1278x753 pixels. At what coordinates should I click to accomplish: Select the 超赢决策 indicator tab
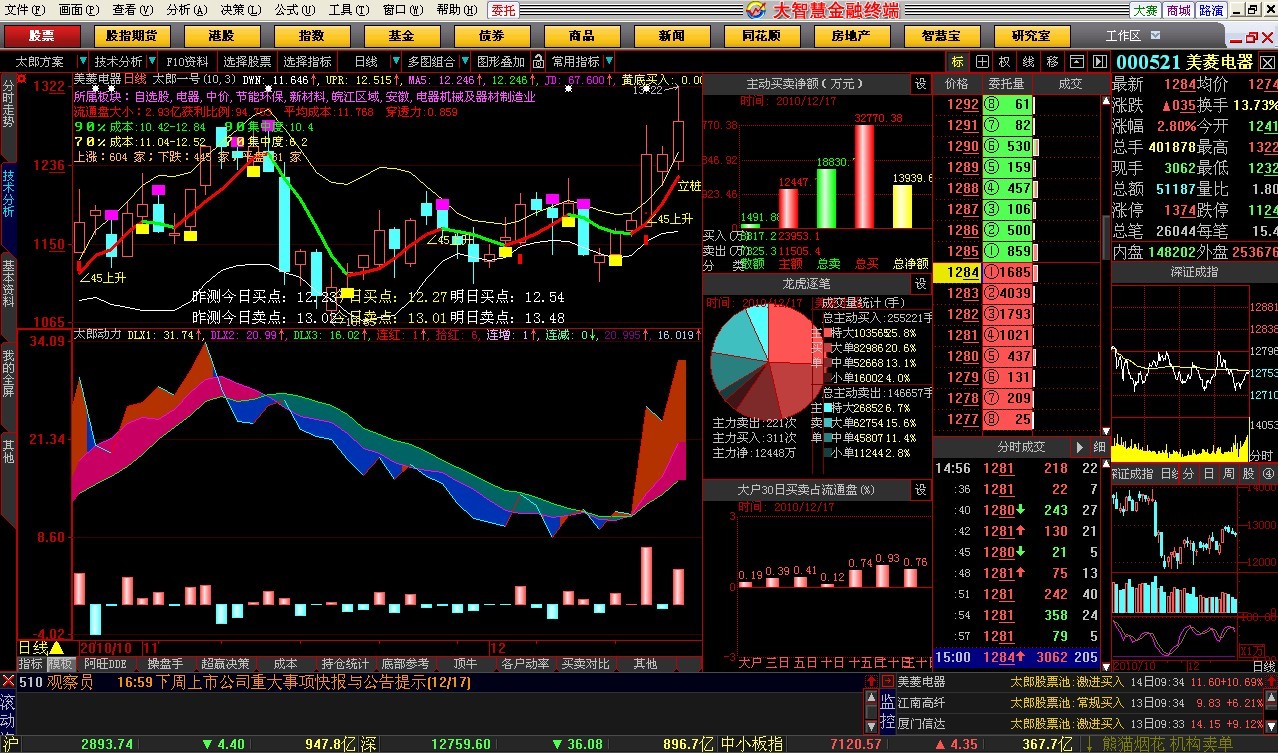coord(225,664)
